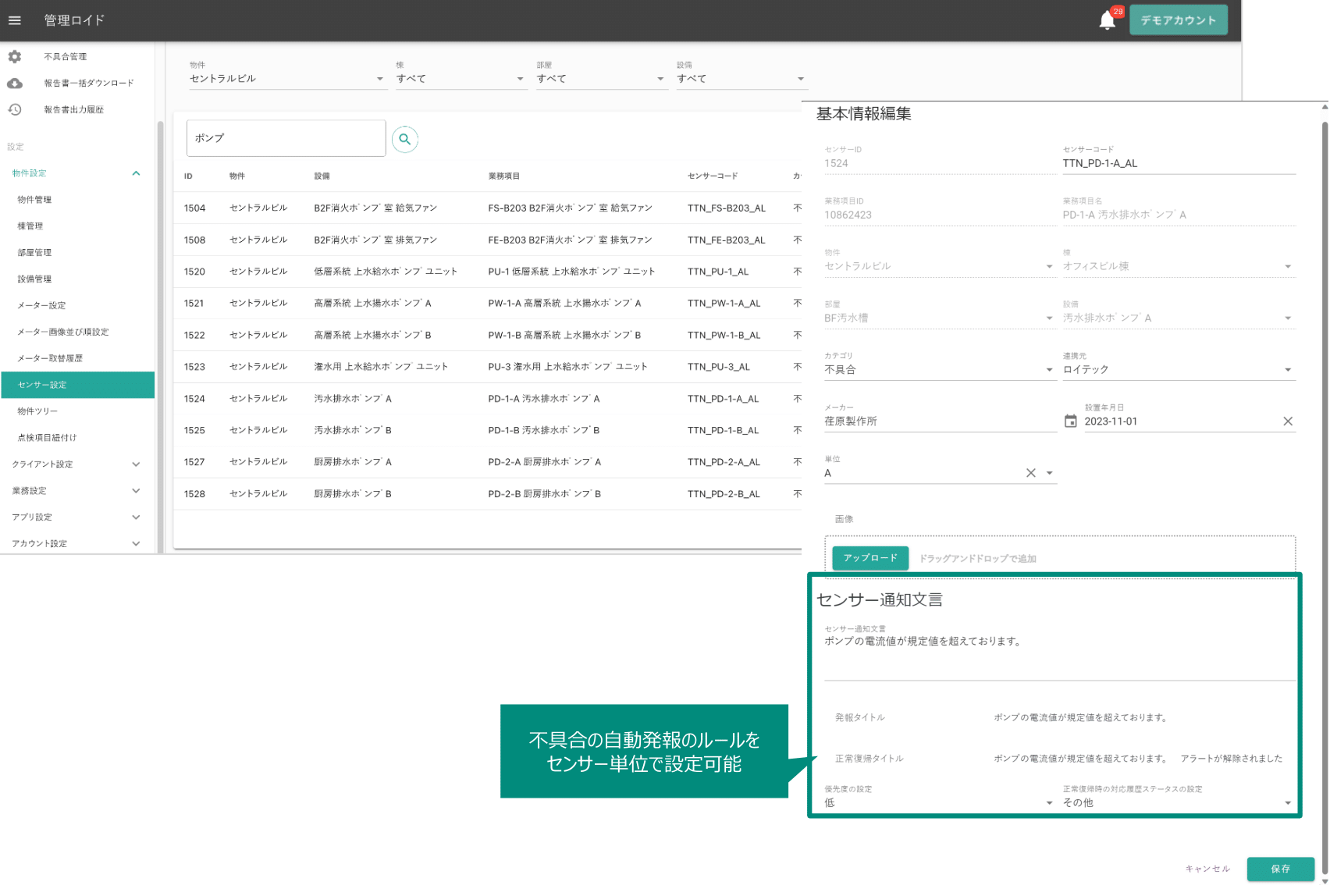The image size is (1330, 896).
Task: Collapse the 物件設定 section
Action: click(x=76, y=173)
